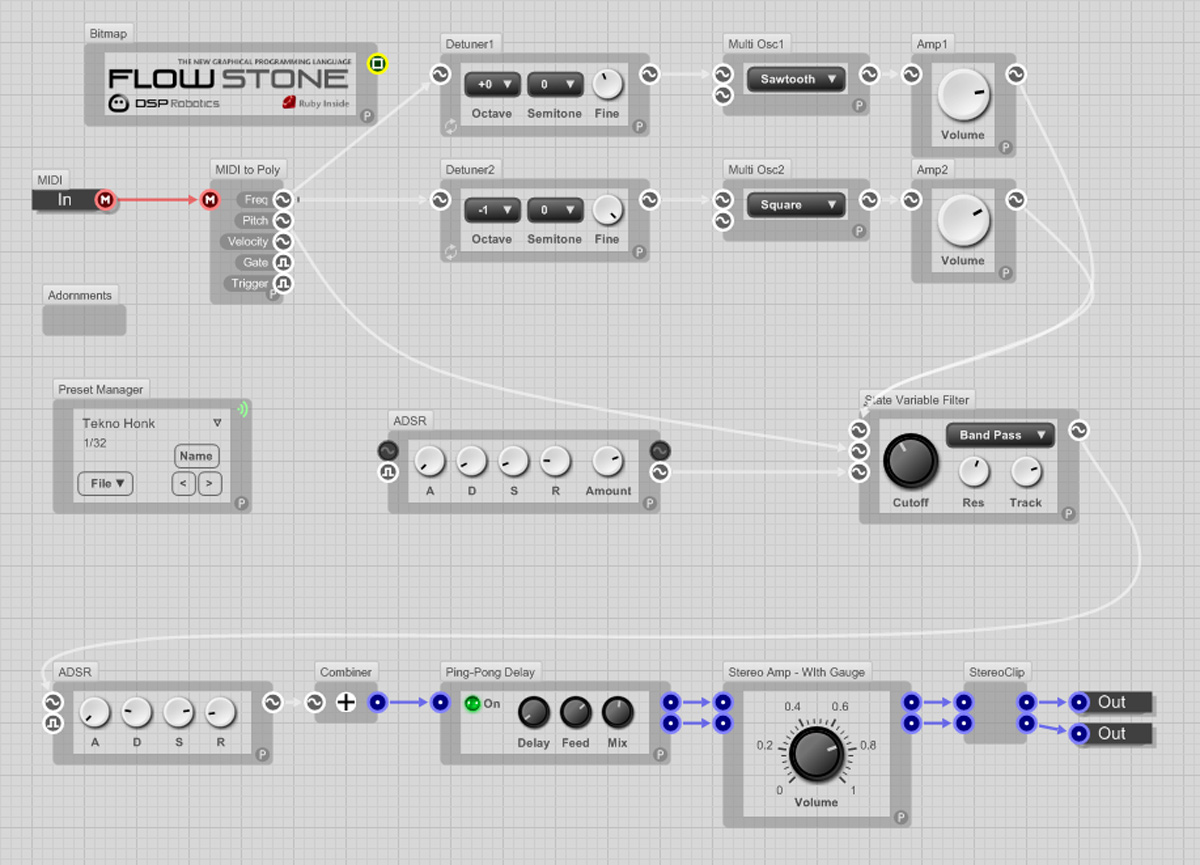1200x865 pixels.
Task: Click the Name button in Preset Manager
Action: tap(196, 456)
